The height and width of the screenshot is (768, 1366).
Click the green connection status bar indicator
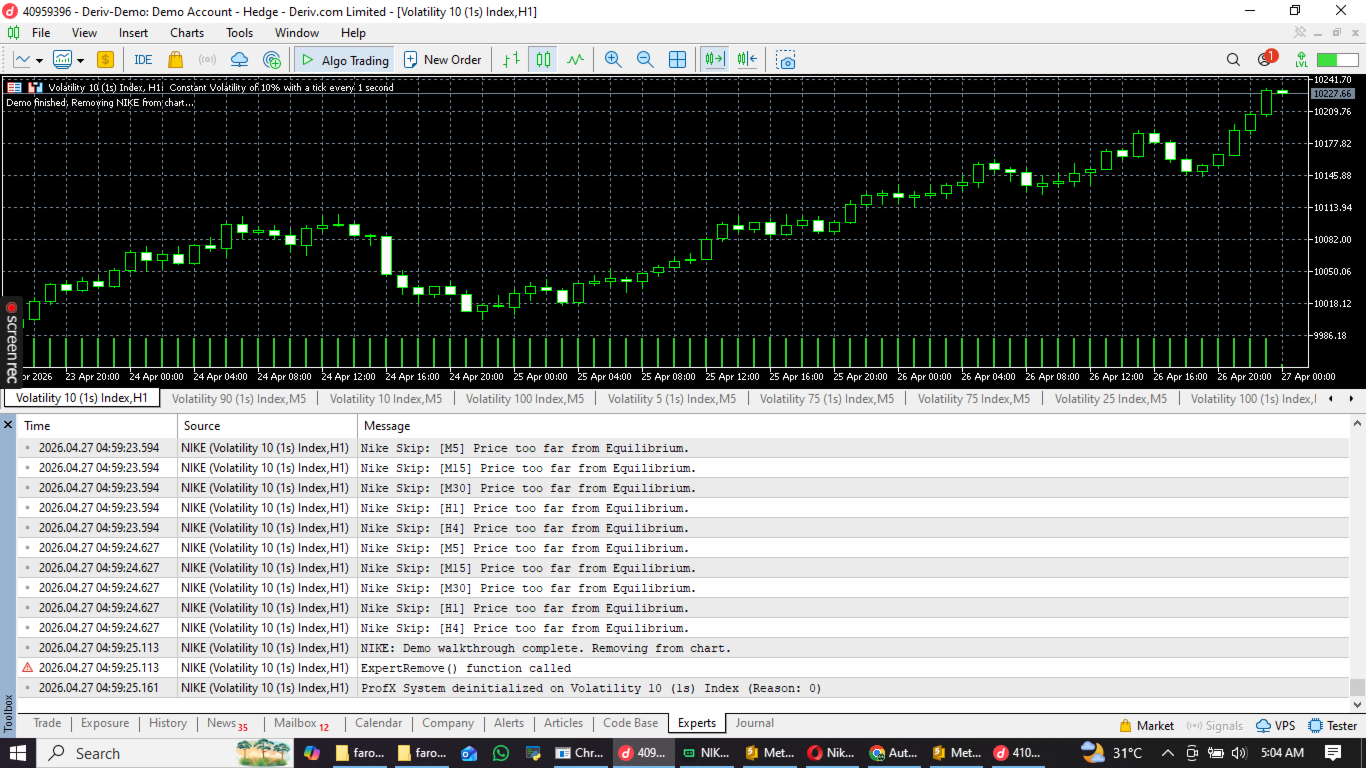coord(1336,60)
